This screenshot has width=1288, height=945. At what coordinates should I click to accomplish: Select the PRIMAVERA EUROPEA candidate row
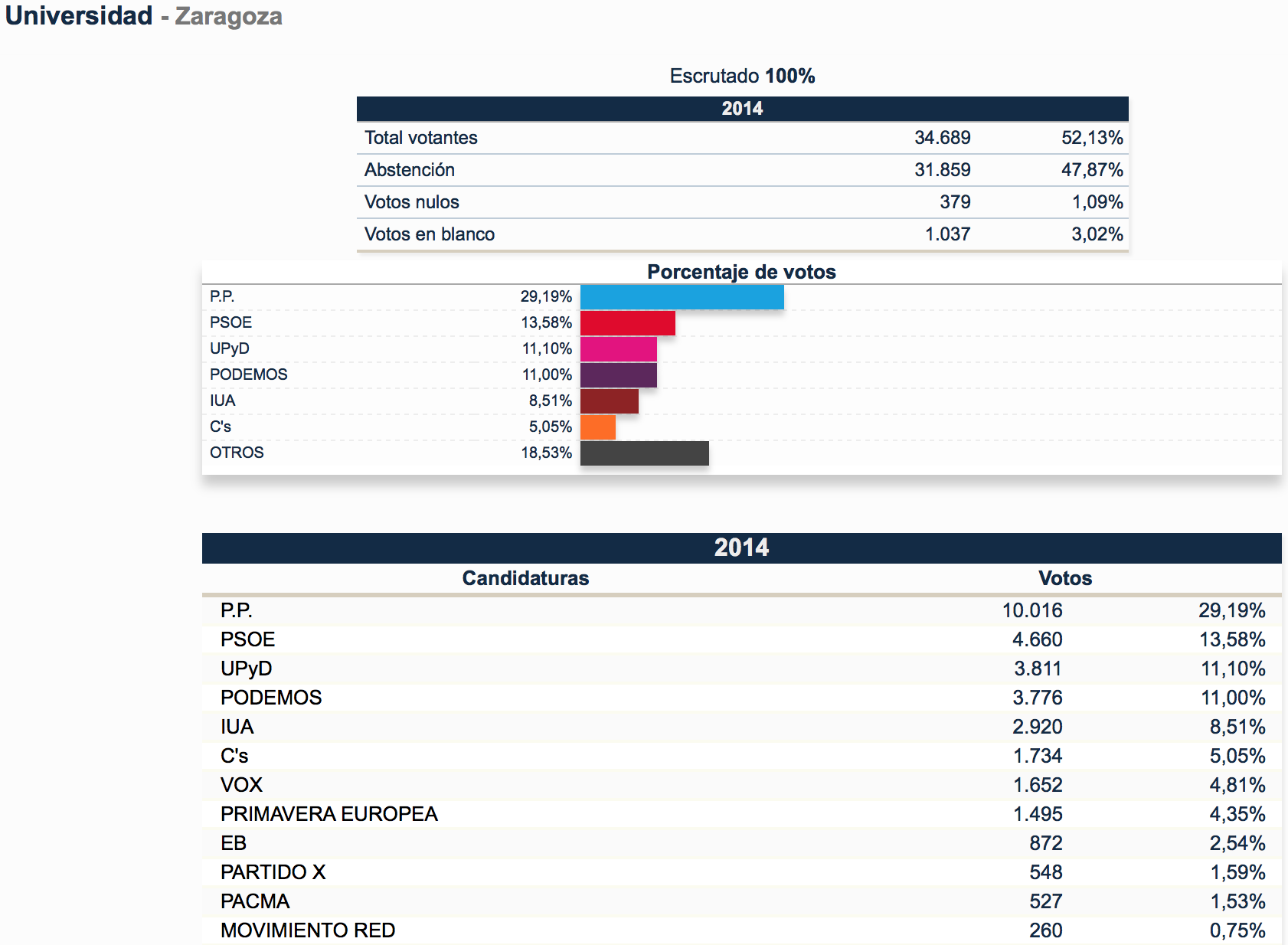click(x=741, y=814)
